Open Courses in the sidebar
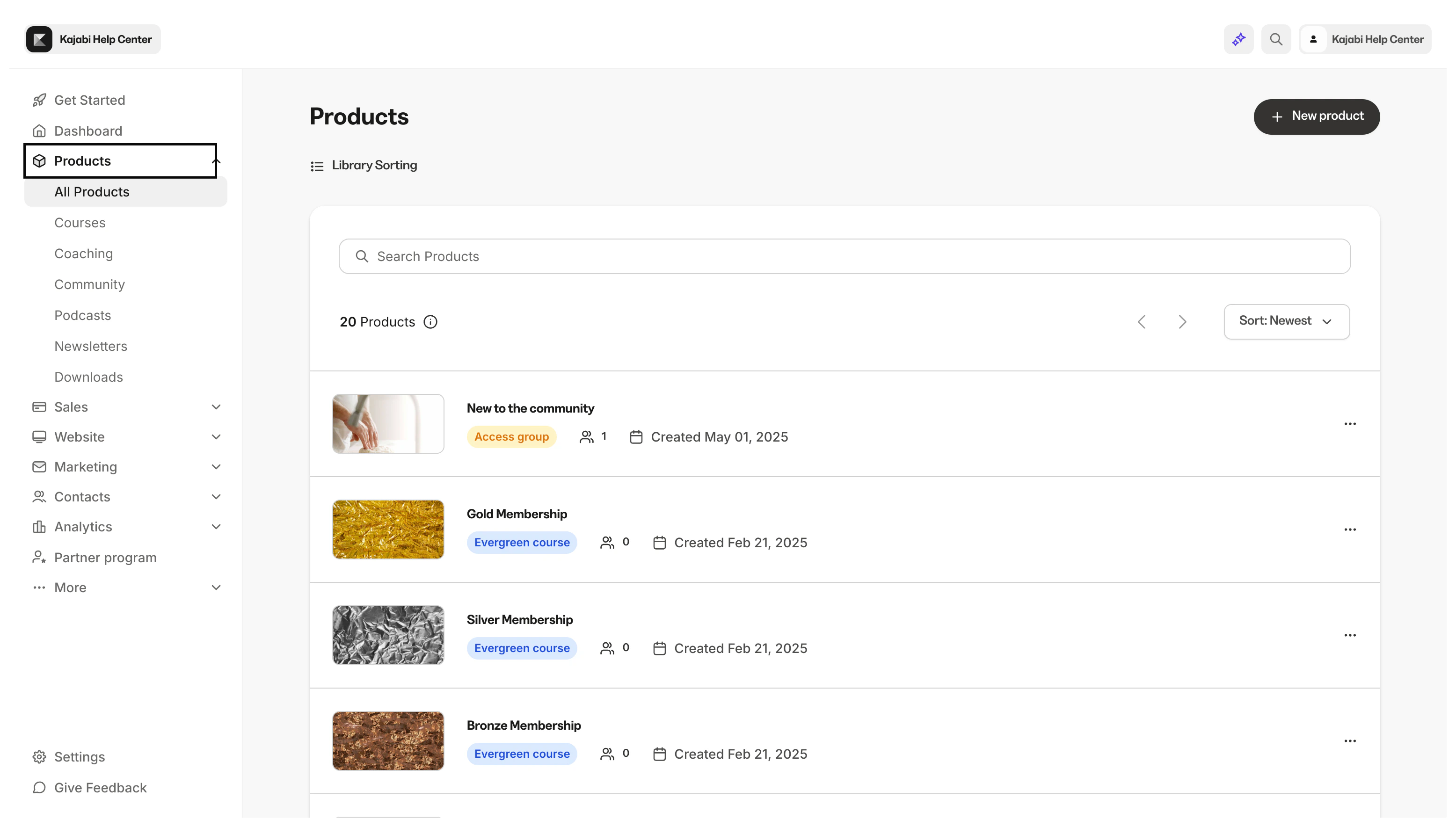Image resolution: width=1456 pixels, height=827 pixels. click(x=80, y=223)
